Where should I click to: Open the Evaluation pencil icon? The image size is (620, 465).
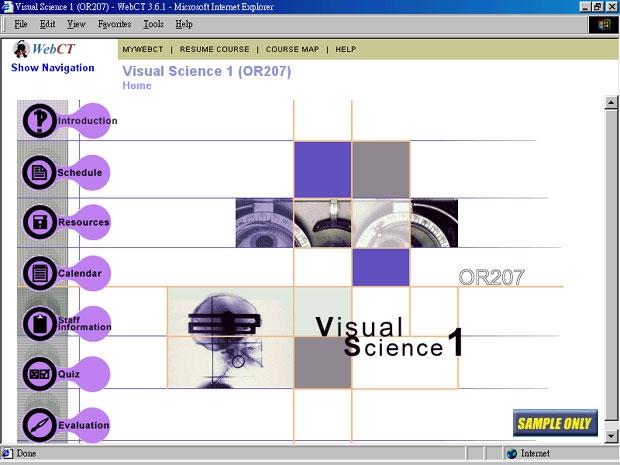(x=40, y=425)
